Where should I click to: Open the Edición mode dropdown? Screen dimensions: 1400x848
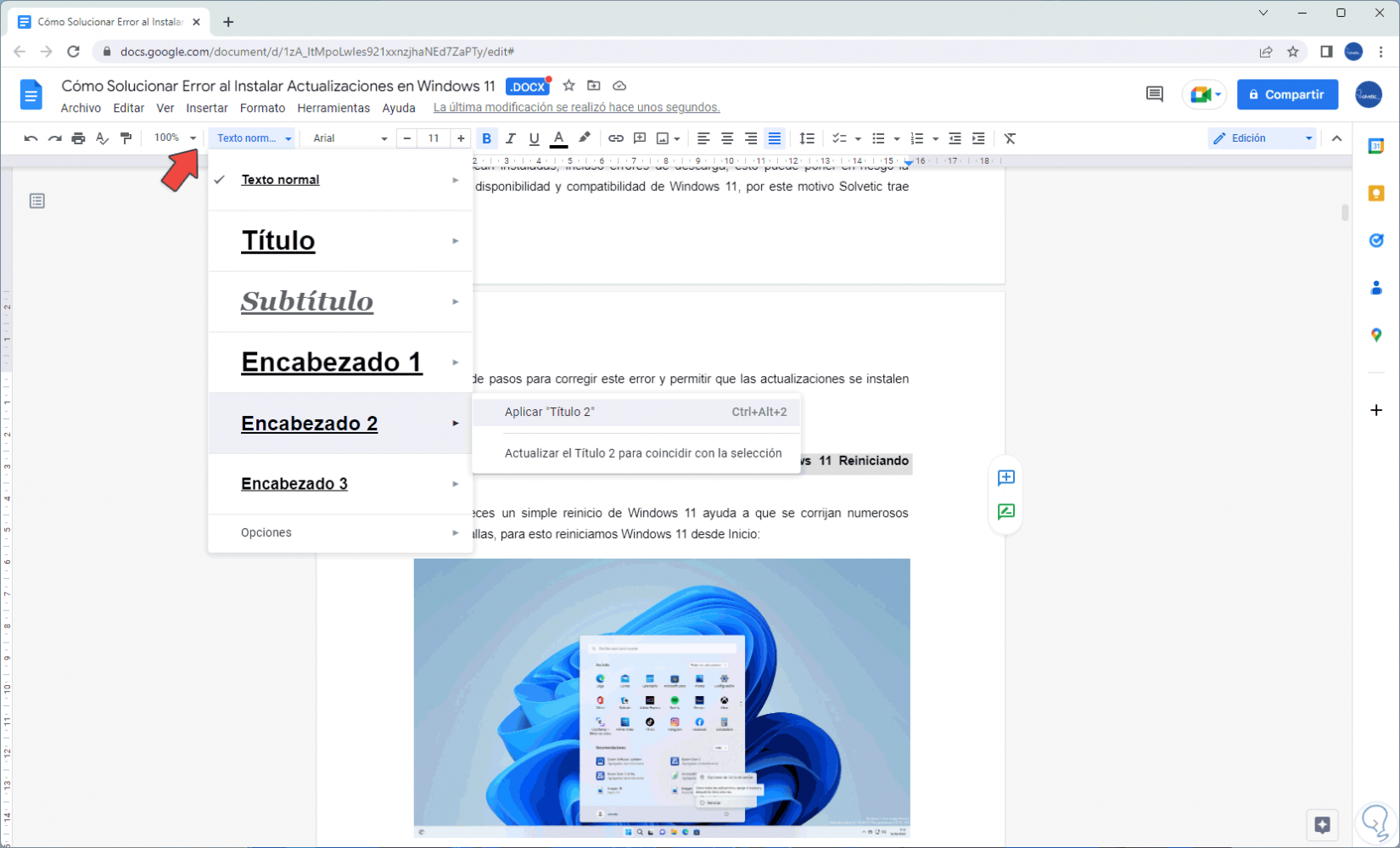coord(1263,138)
